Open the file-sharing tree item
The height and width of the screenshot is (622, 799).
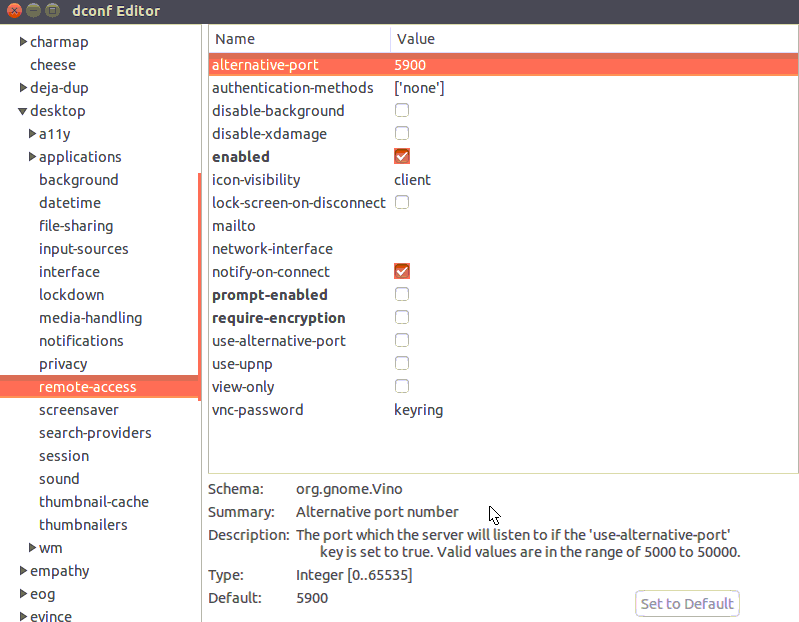(76, 226)
